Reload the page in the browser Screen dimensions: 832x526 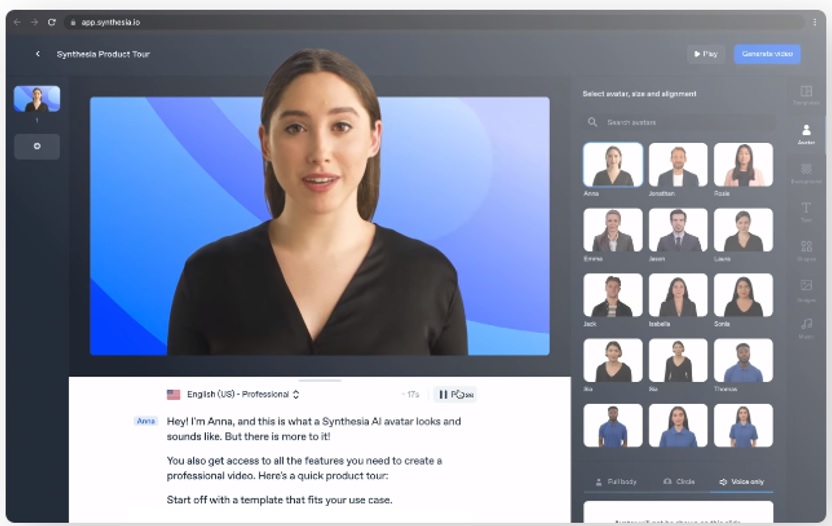[x=51, y=22]
